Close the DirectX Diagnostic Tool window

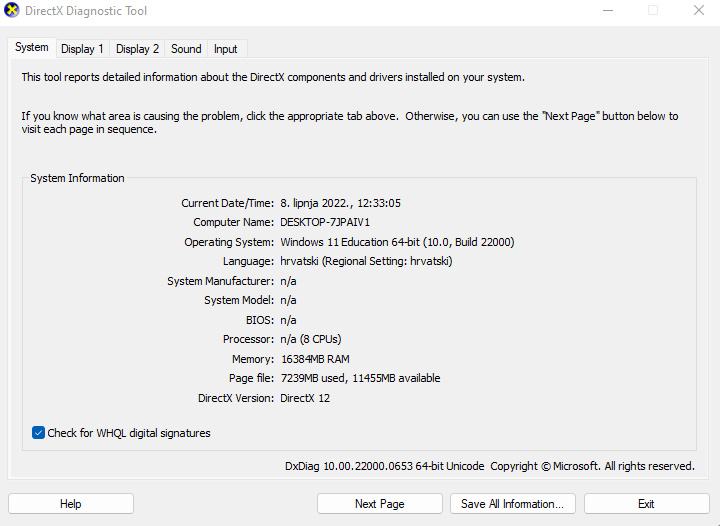point(699,11)
